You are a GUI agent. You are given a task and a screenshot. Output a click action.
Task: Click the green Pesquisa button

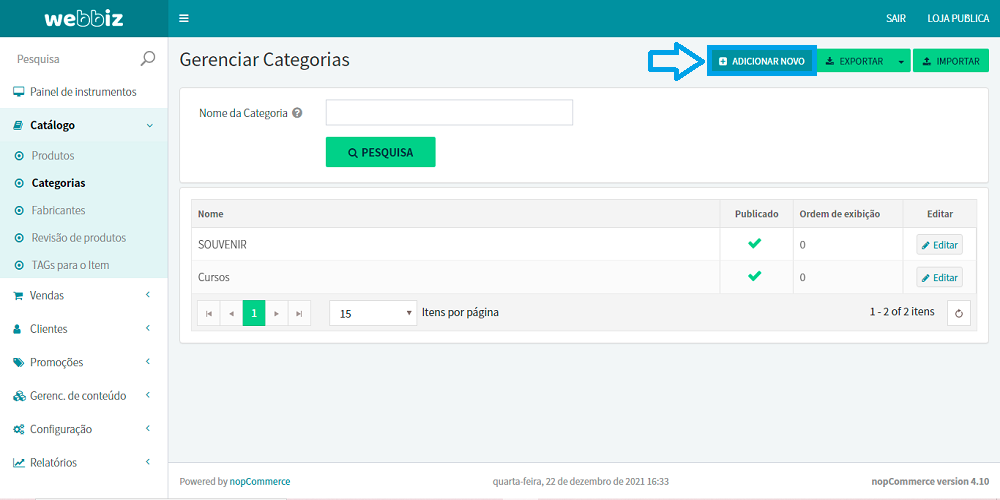click(x=380, y=152)
